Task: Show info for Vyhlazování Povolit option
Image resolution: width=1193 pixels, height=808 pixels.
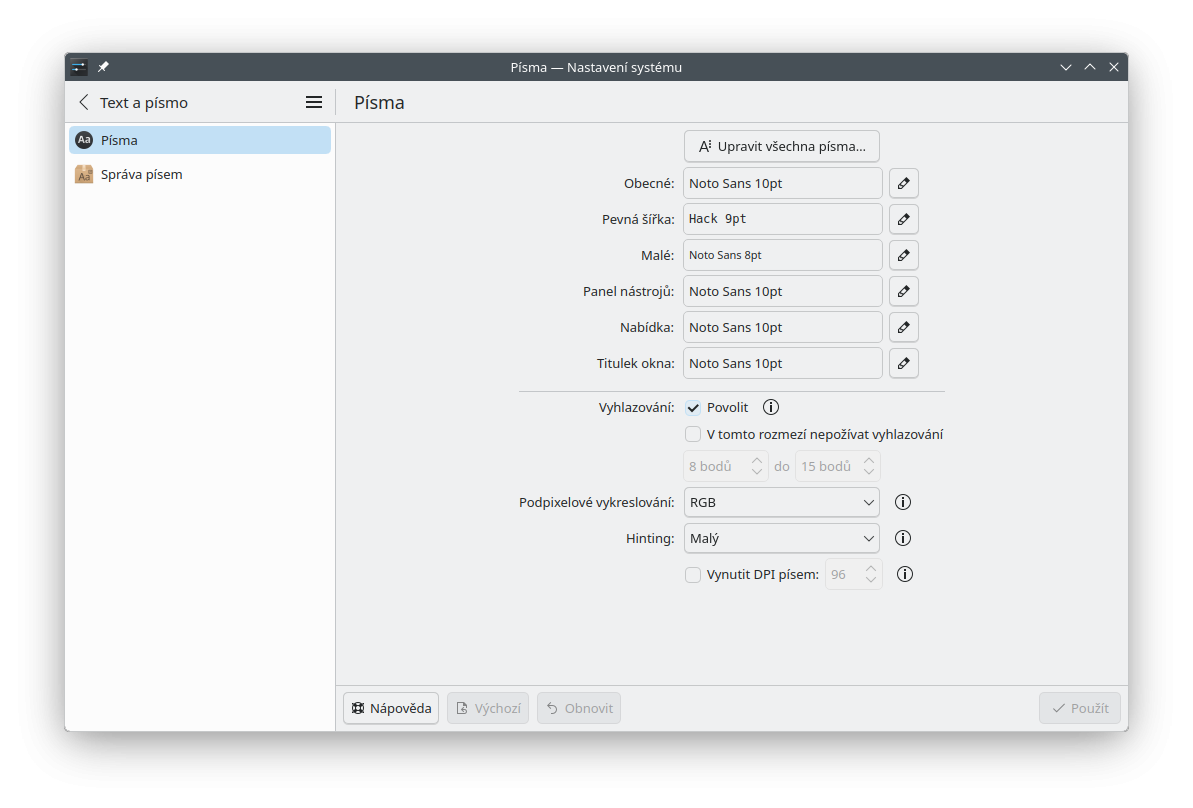Action: [x=770, y=407]
